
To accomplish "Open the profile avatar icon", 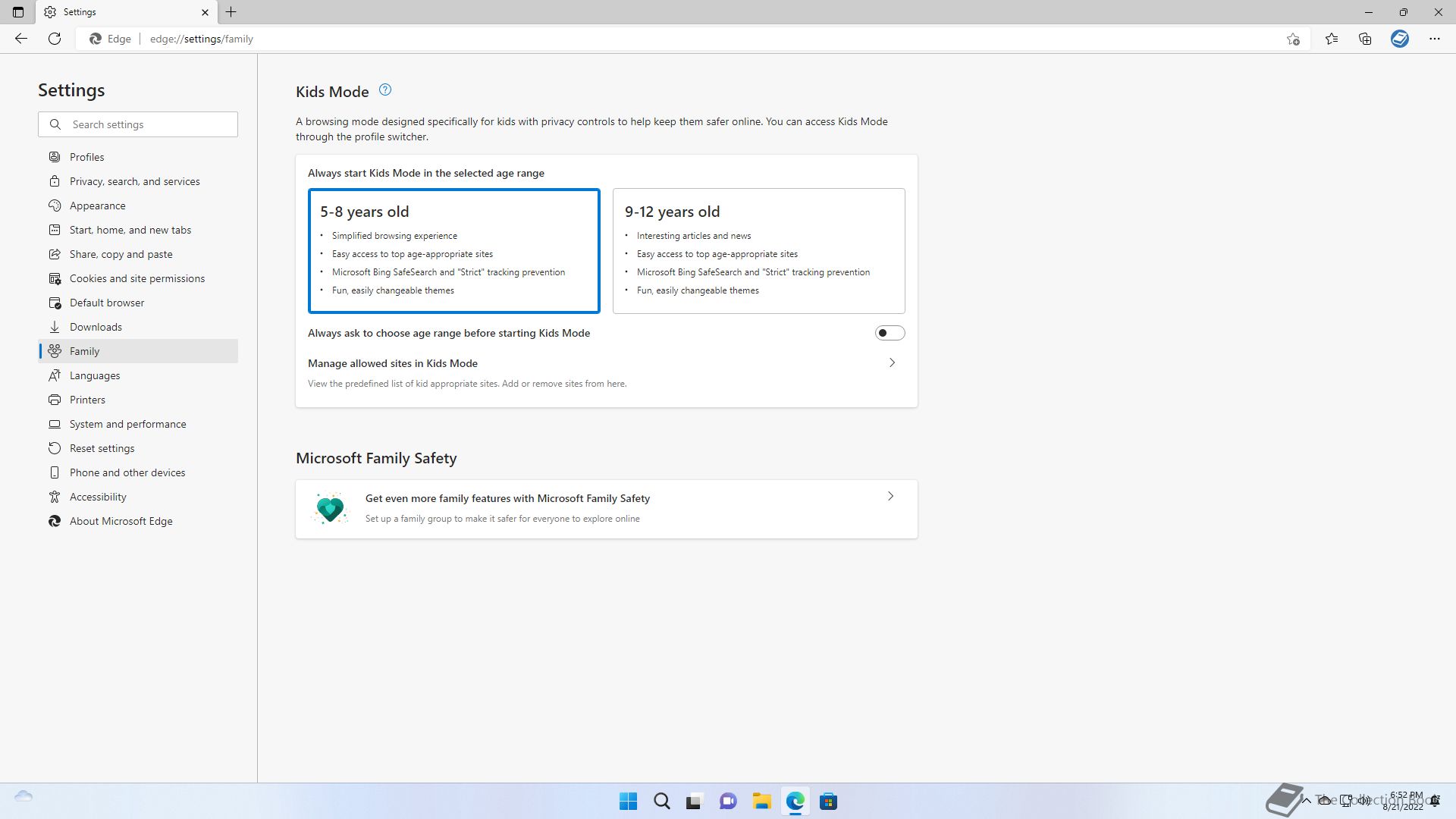I will click(1400, 39).
